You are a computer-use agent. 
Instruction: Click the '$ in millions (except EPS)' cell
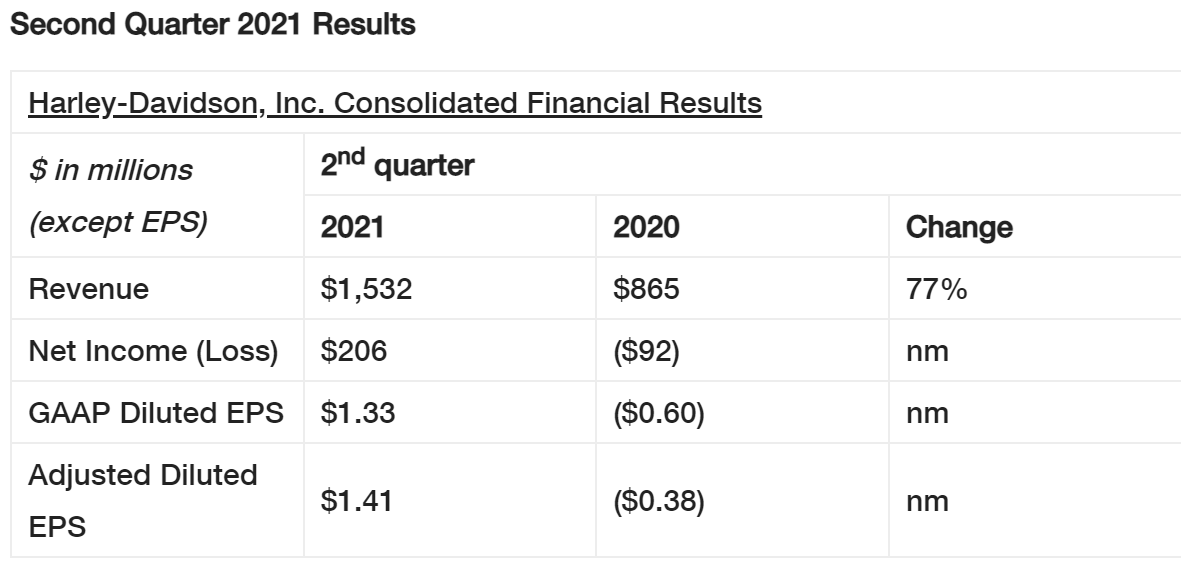pyautogui.click(x=118, y=196)
